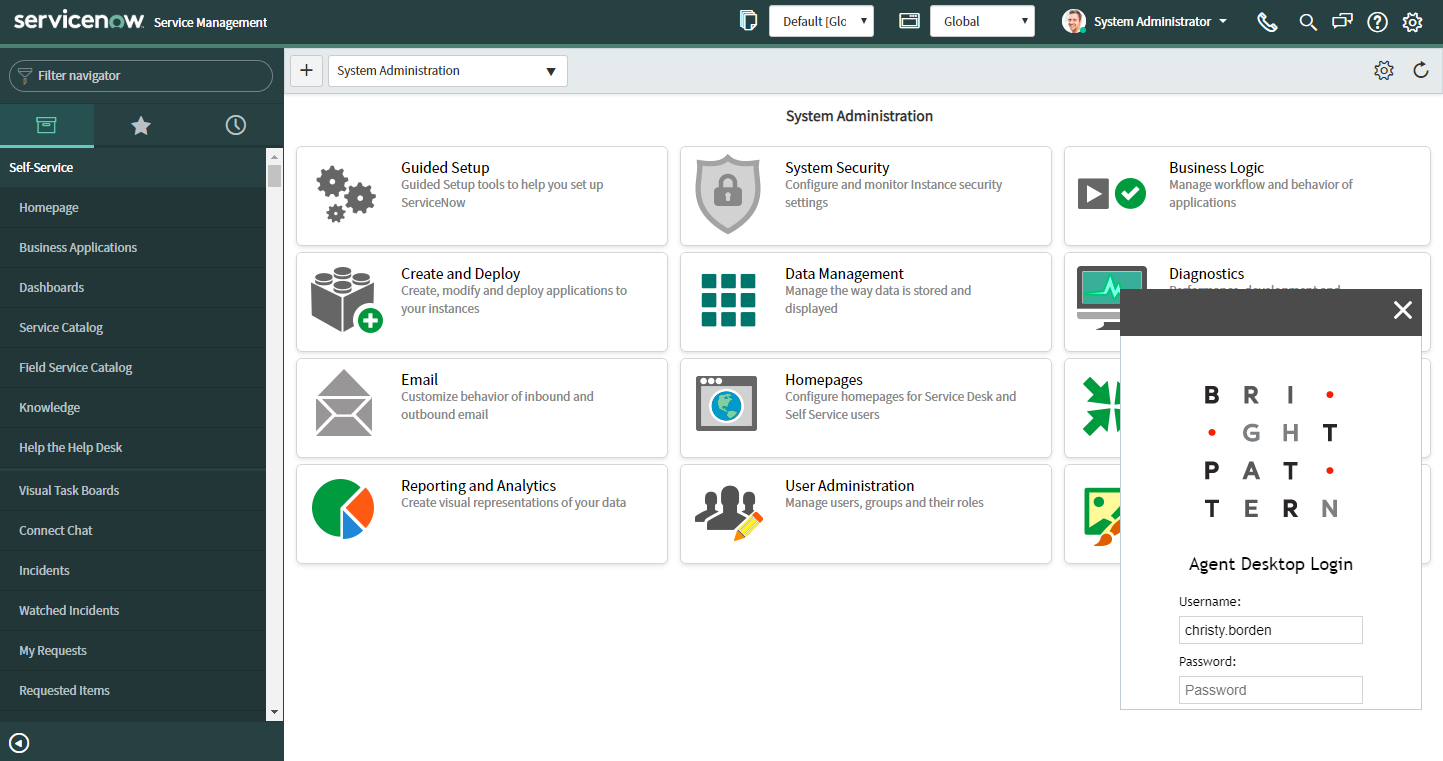The image size is (1443, 761).
Task: Open the Global application dropdown
Action: pos(982,21)
